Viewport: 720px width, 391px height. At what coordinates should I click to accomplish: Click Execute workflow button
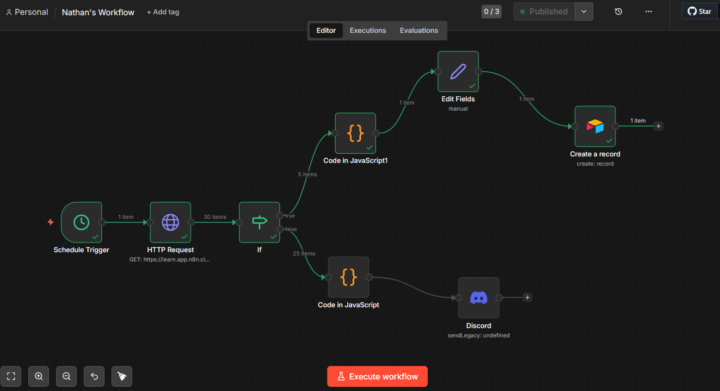(377, 376)
